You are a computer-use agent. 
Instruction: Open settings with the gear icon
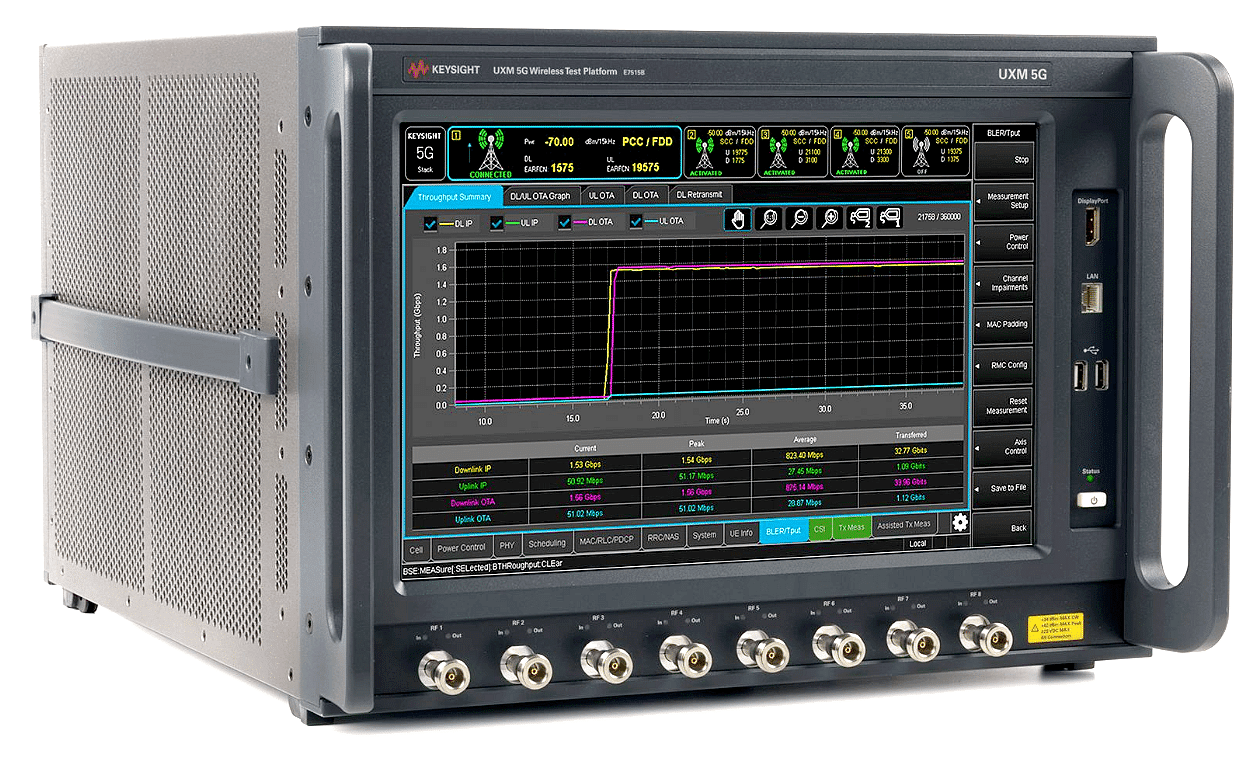pyautogui.click(x=960, y=522)
